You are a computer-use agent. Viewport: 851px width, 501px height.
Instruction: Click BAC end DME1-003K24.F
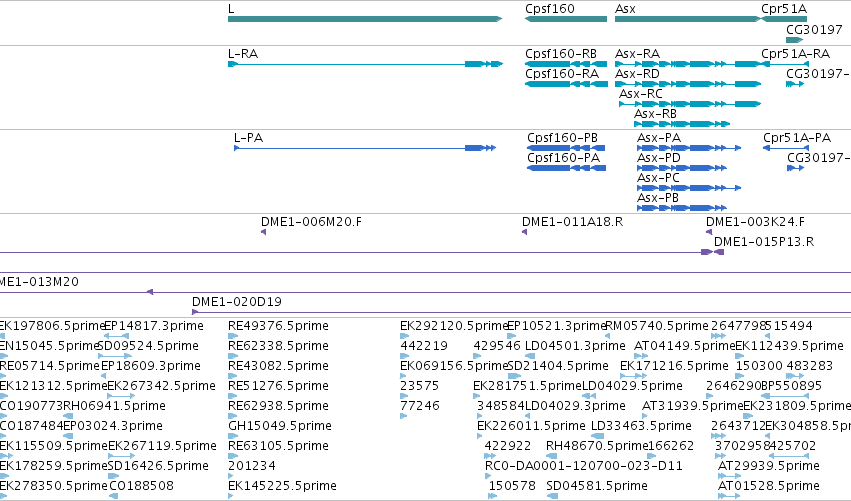point(755,222)
